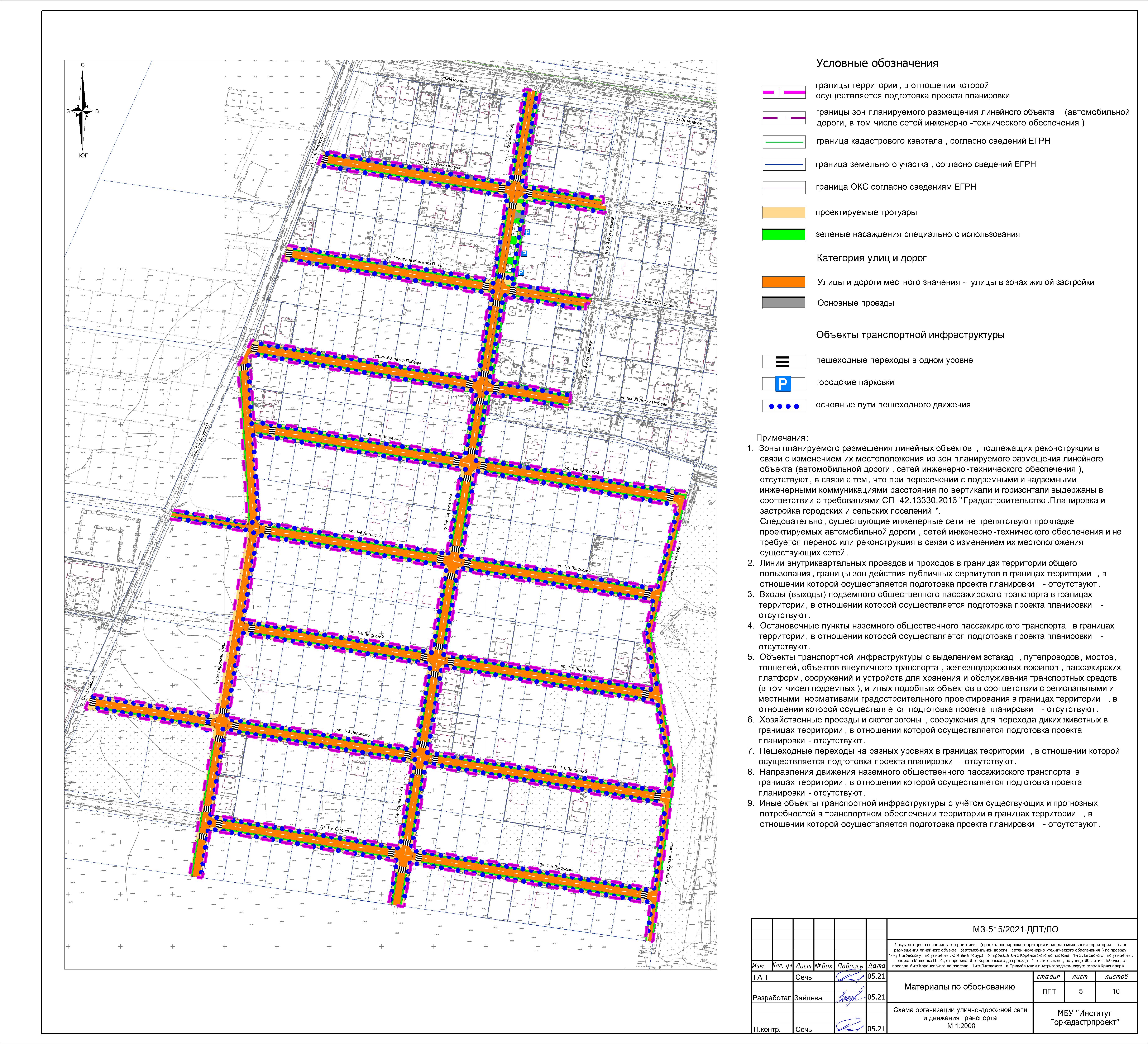Select the bright green plantings swatch
Screen dimensions: 1148x1044
[784, 235]
